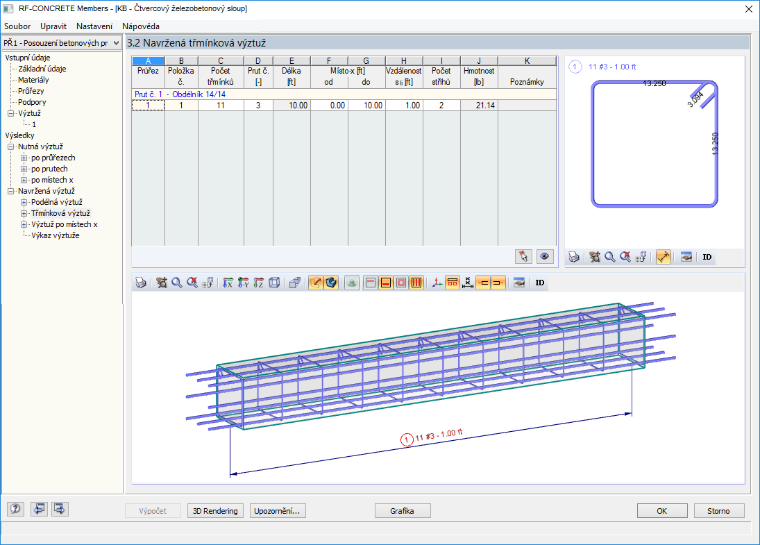760x545 pixels.
Task: Click the green figure icon in the 3D toolbar
Action: click(352, 283)
